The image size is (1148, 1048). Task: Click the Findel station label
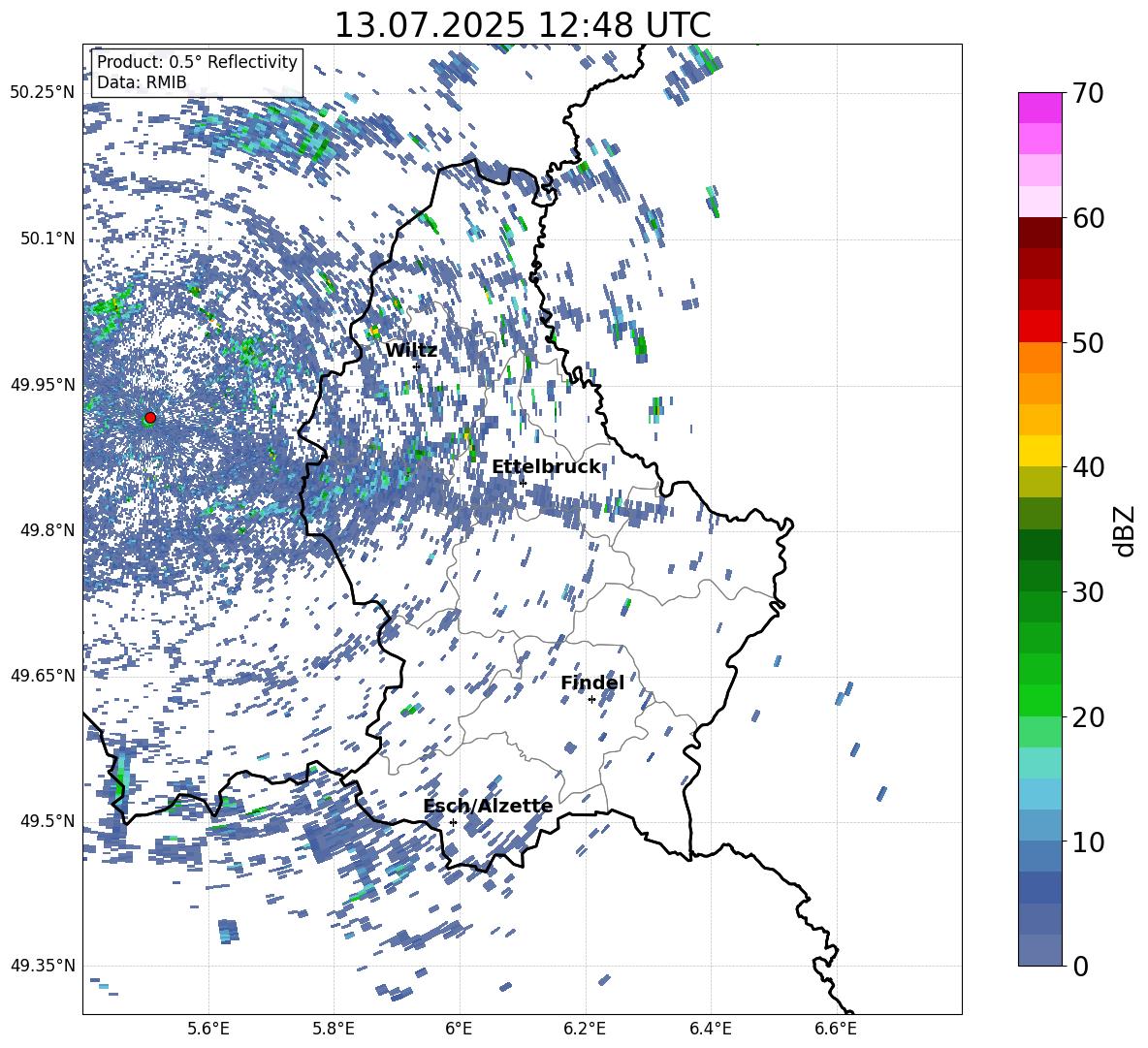coord(592,683)
